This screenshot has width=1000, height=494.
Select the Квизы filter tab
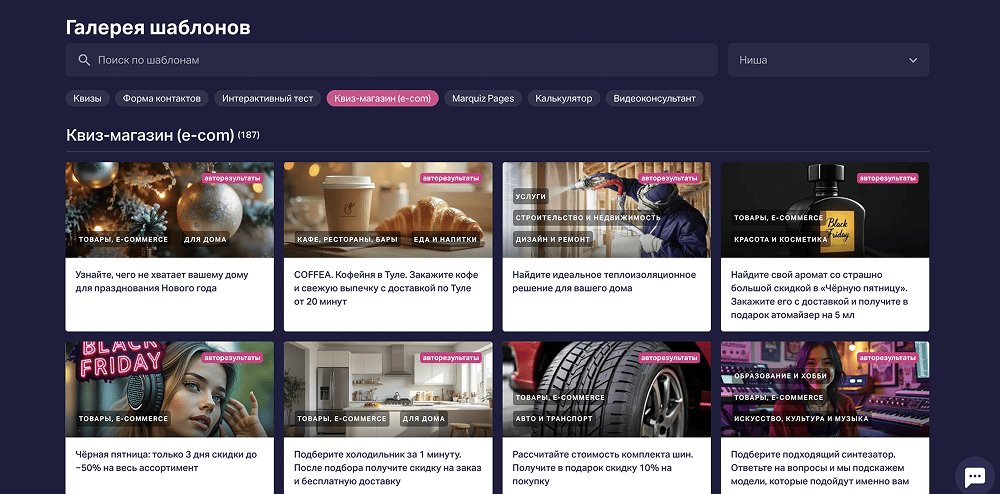[x=87, y=98]
